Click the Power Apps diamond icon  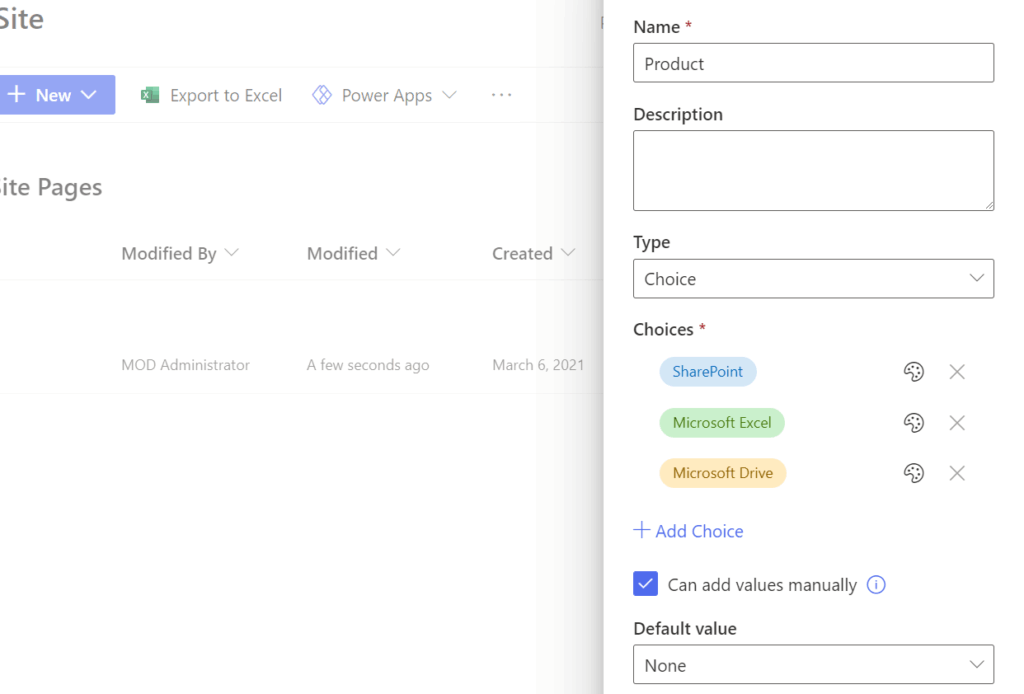(x=321, y=95)
